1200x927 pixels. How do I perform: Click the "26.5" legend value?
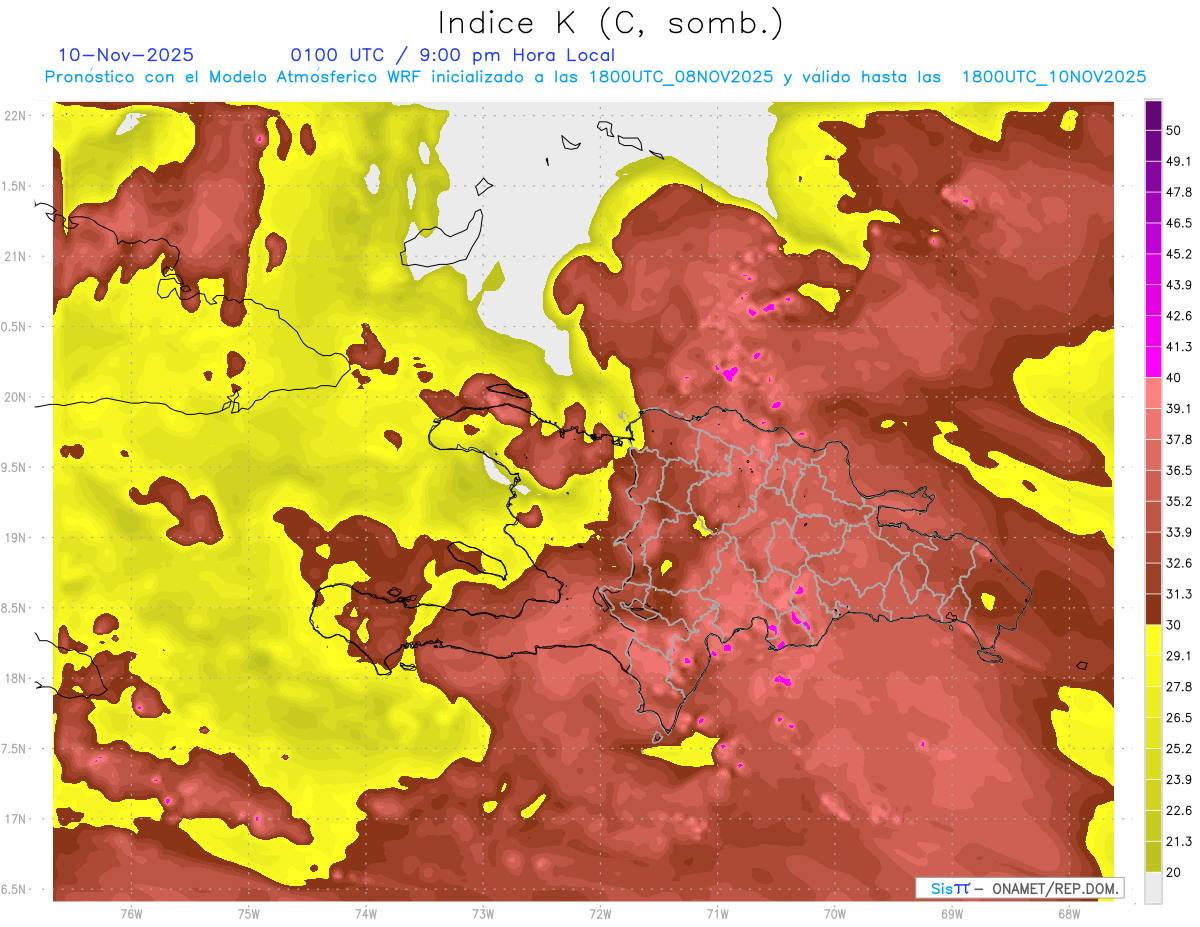[x=1179, y=717]
